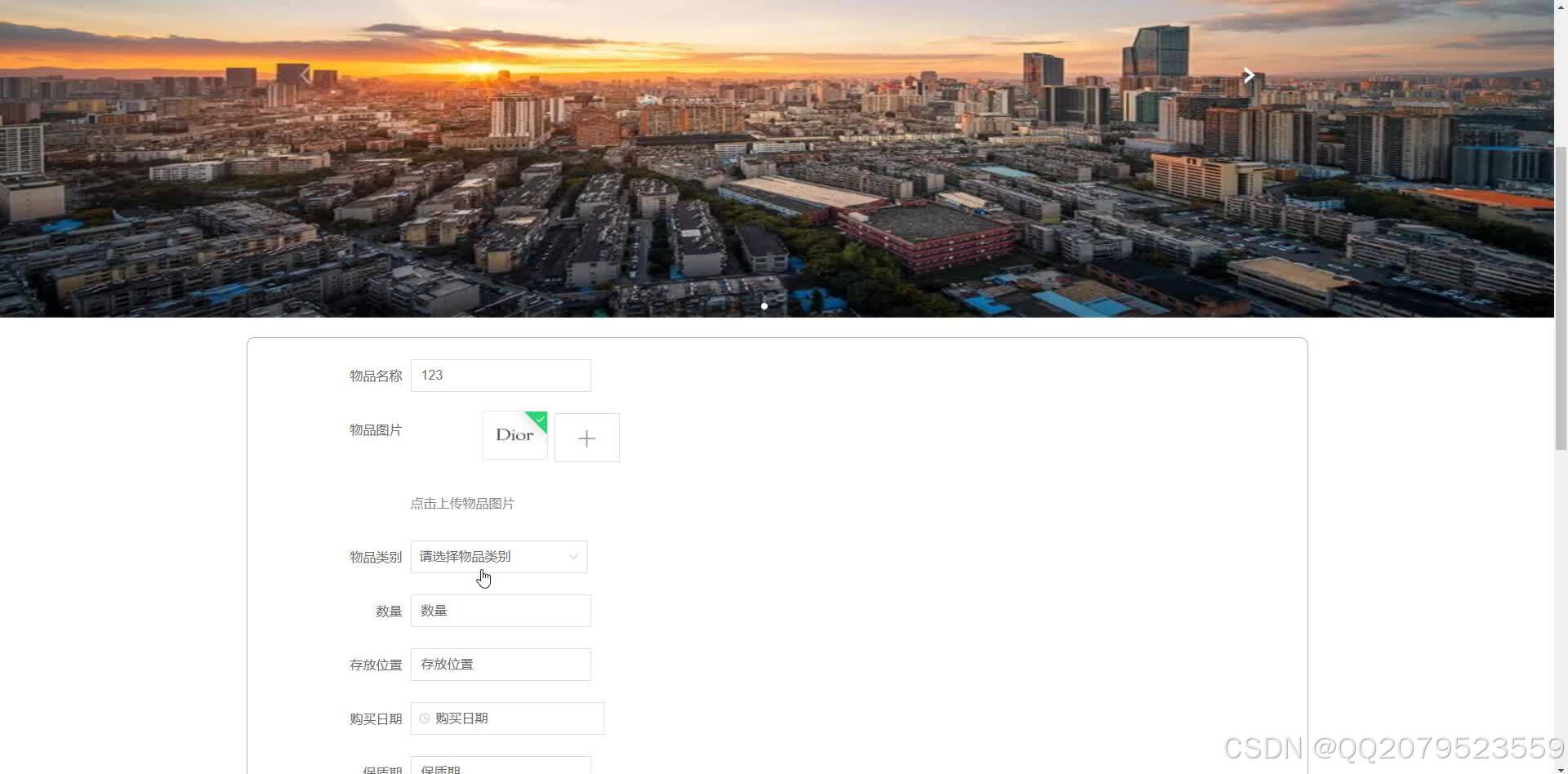Click the carousel previous arrow
This screenshot has width=1568, height=774.
click(x=305, y=74)
